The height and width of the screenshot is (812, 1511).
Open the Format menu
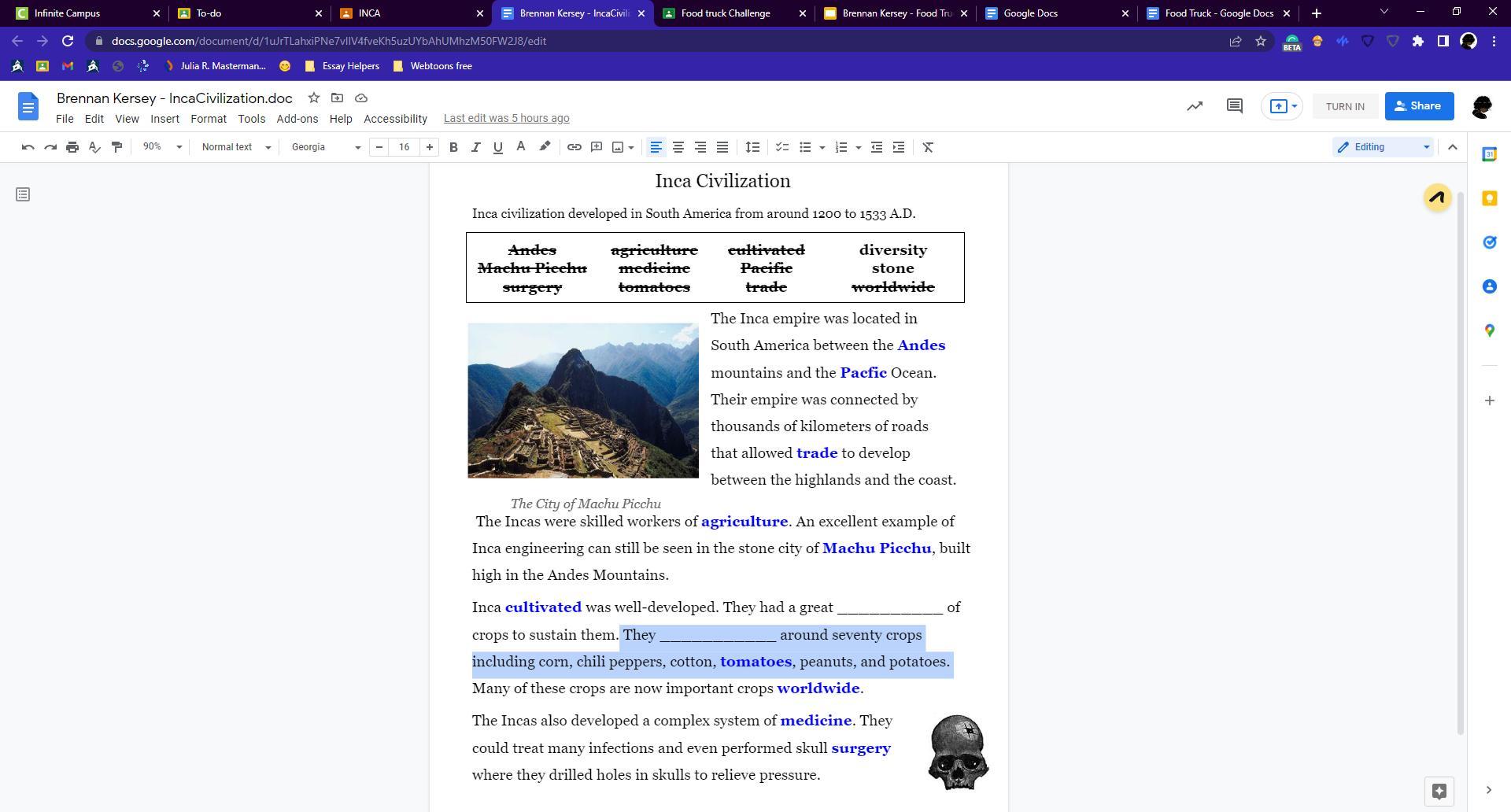click(208, 119)
